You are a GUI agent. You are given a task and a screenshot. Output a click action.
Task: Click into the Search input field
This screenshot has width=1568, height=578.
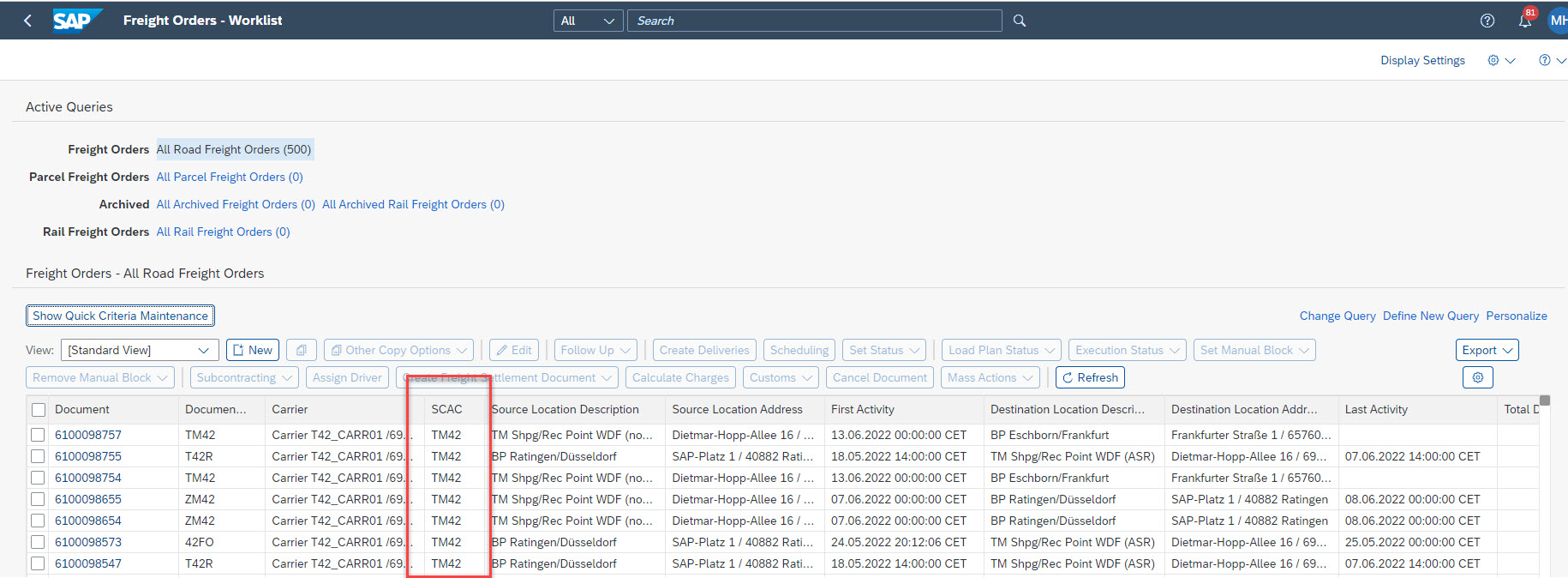tap(814, 21)
